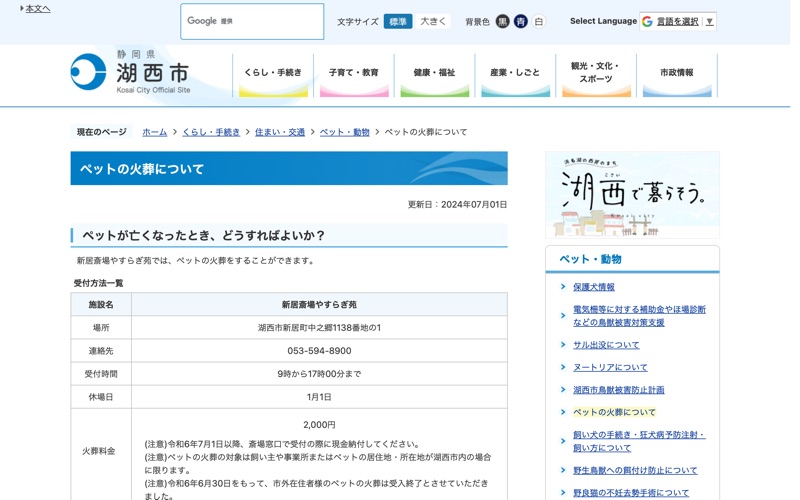
Task: Open highlighted ペットの火葬について sidebar link
Action: point(614,412)
